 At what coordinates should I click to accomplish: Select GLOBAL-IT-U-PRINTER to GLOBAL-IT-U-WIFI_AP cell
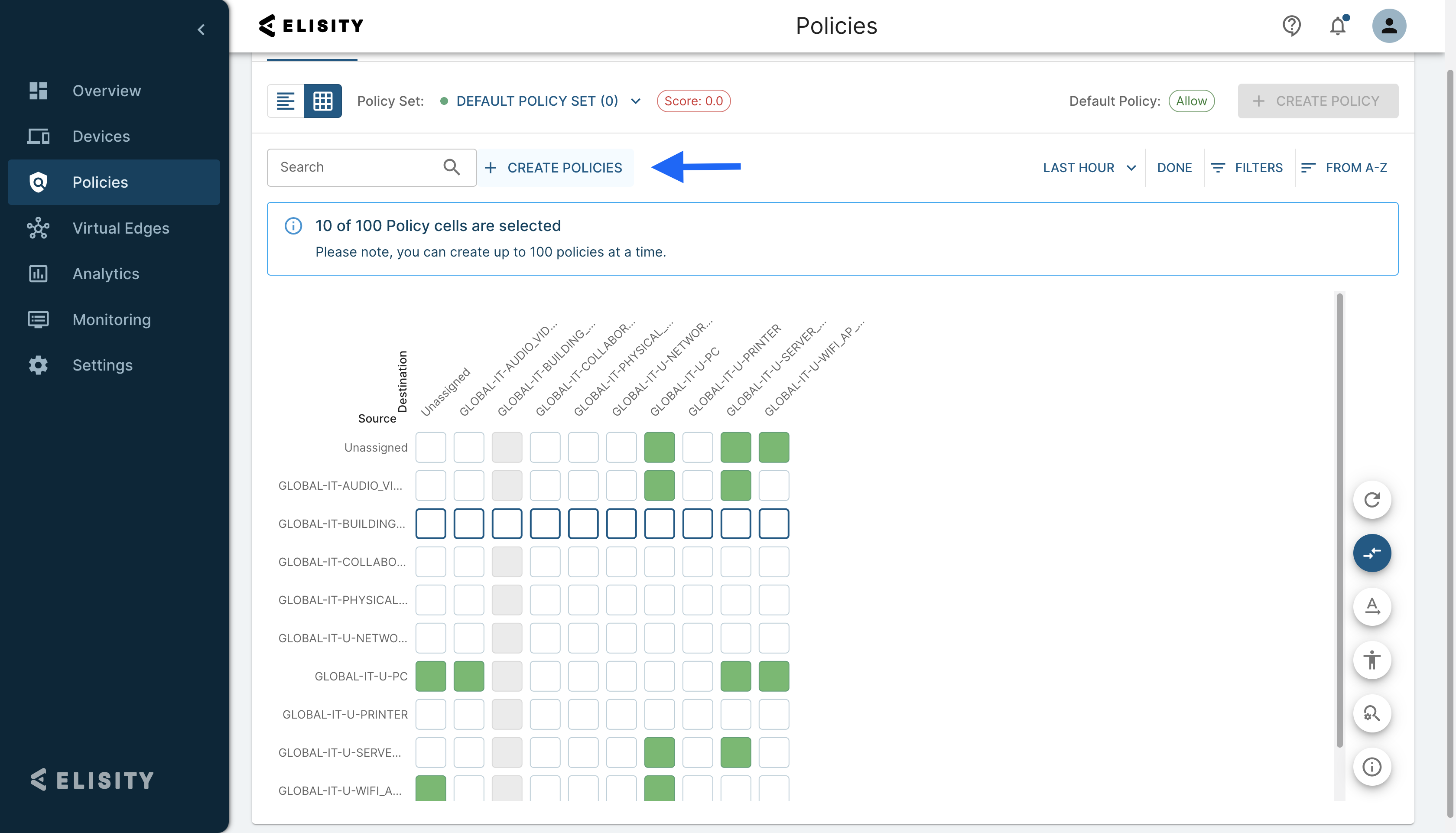[774, 715]
